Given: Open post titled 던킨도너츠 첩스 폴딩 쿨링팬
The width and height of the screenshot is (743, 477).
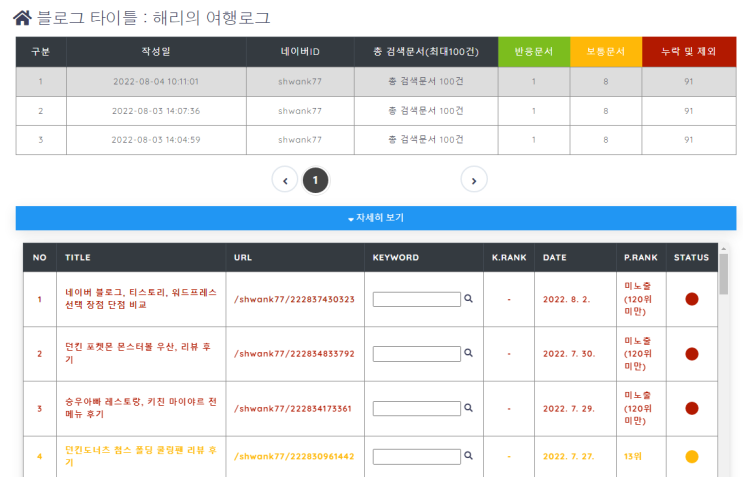Looking at the screenshot, I should coord(141,456).
